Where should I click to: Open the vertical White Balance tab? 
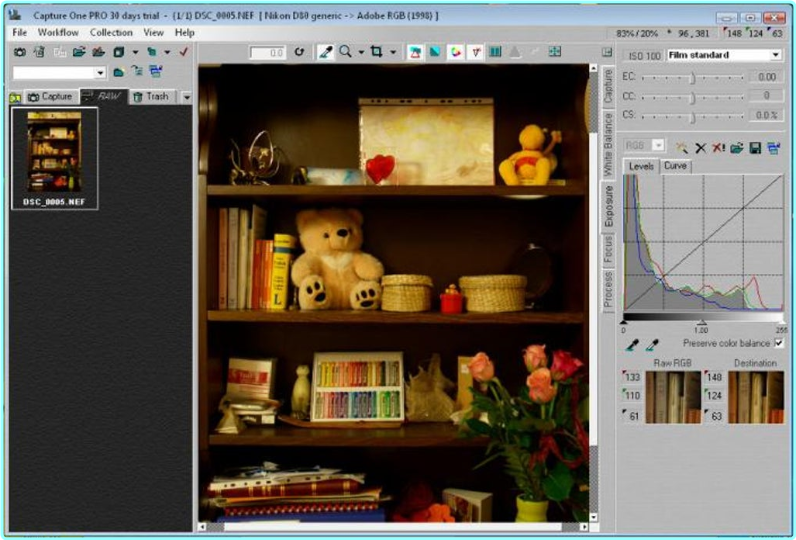608,144
